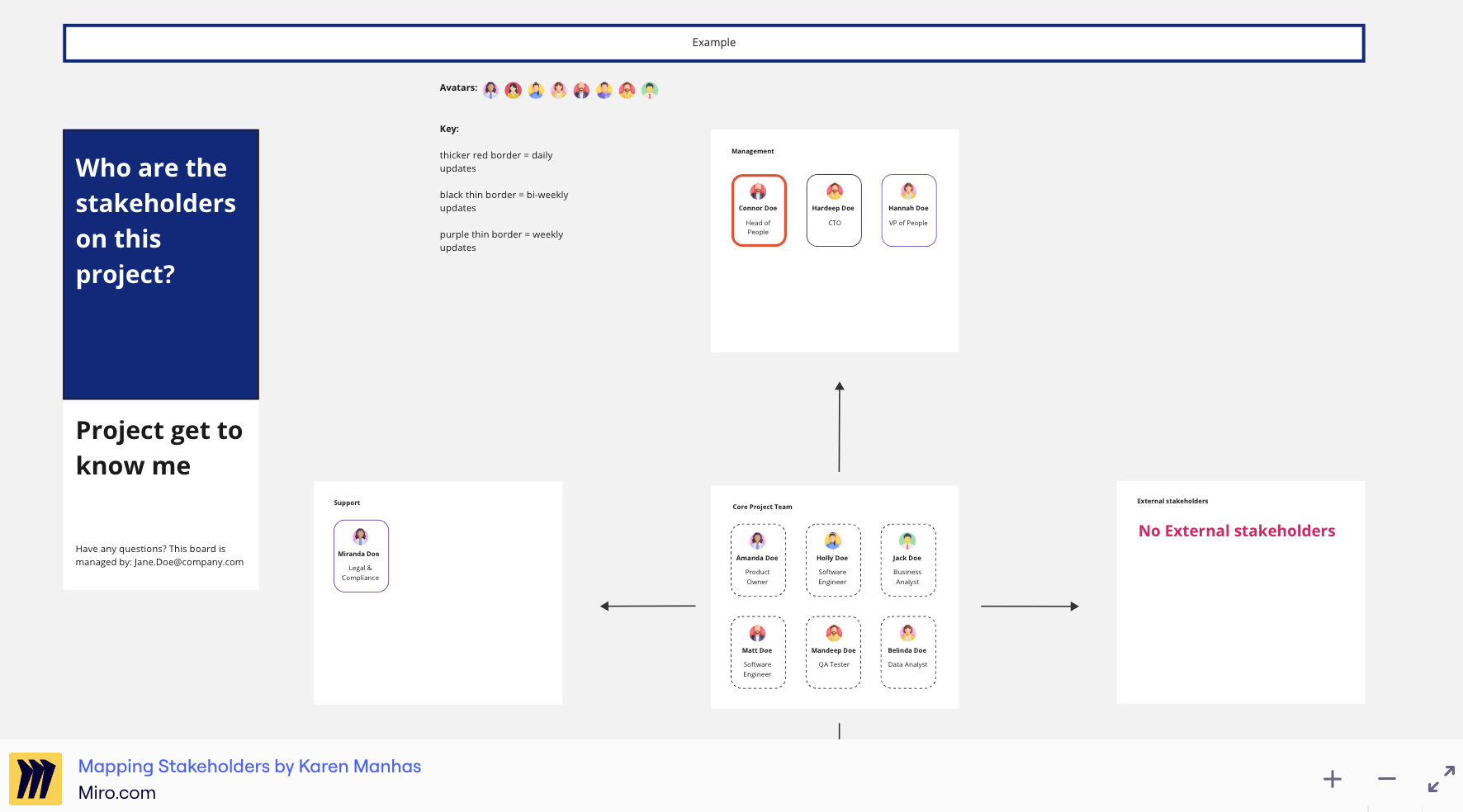Viewport: 1463px width, 812px height.
Task: Select the green-background avatar at the row's end
Action: 650,90
